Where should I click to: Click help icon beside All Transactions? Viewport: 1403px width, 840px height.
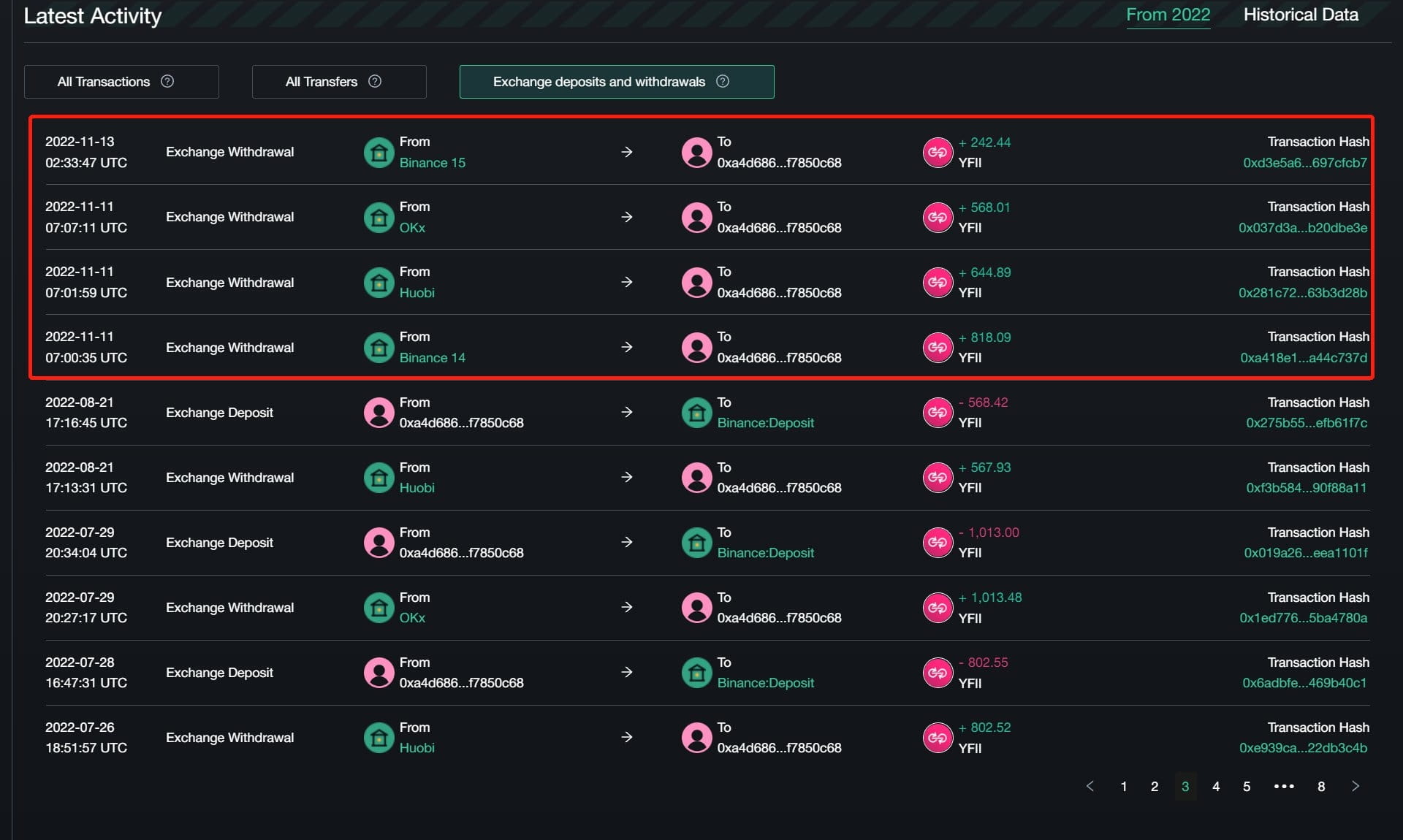coord(167,81)
